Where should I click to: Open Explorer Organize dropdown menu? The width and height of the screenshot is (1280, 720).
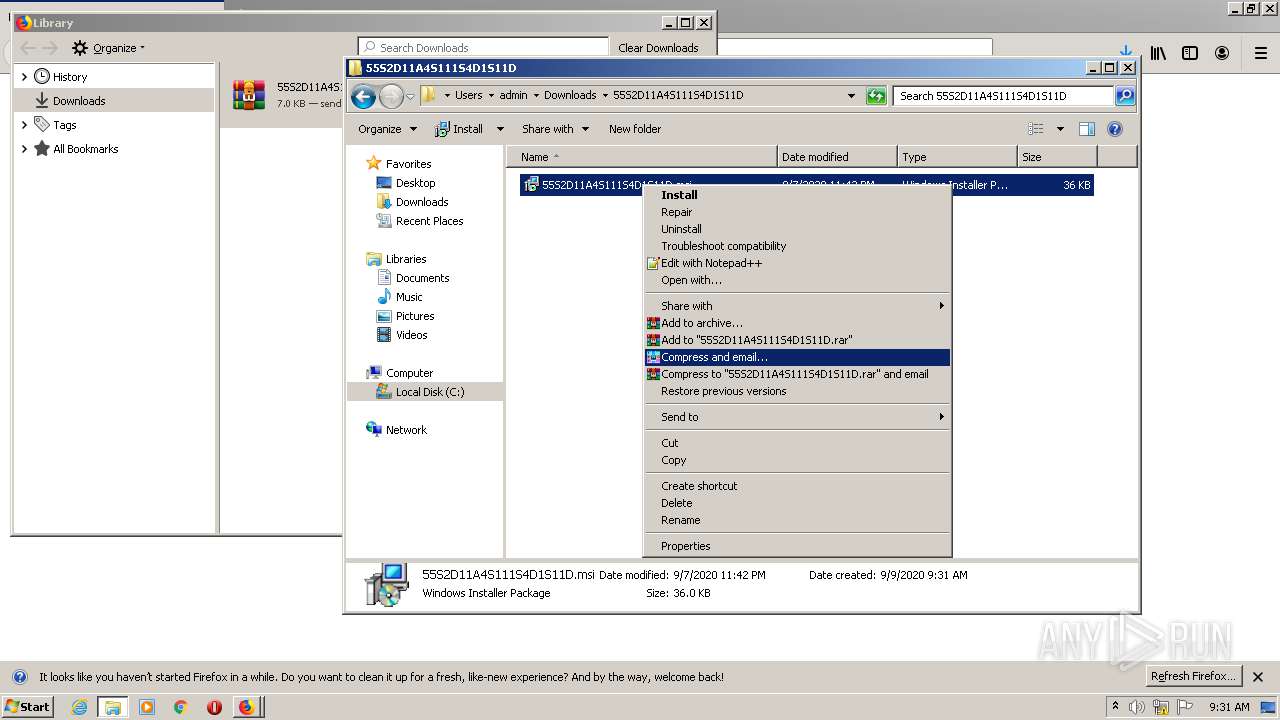[387, 129]
